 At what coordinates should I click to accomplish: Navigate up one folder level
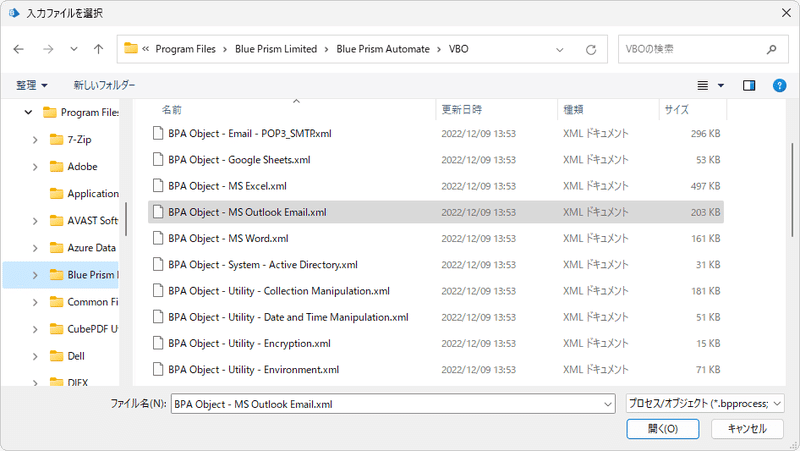pos(98,49)
